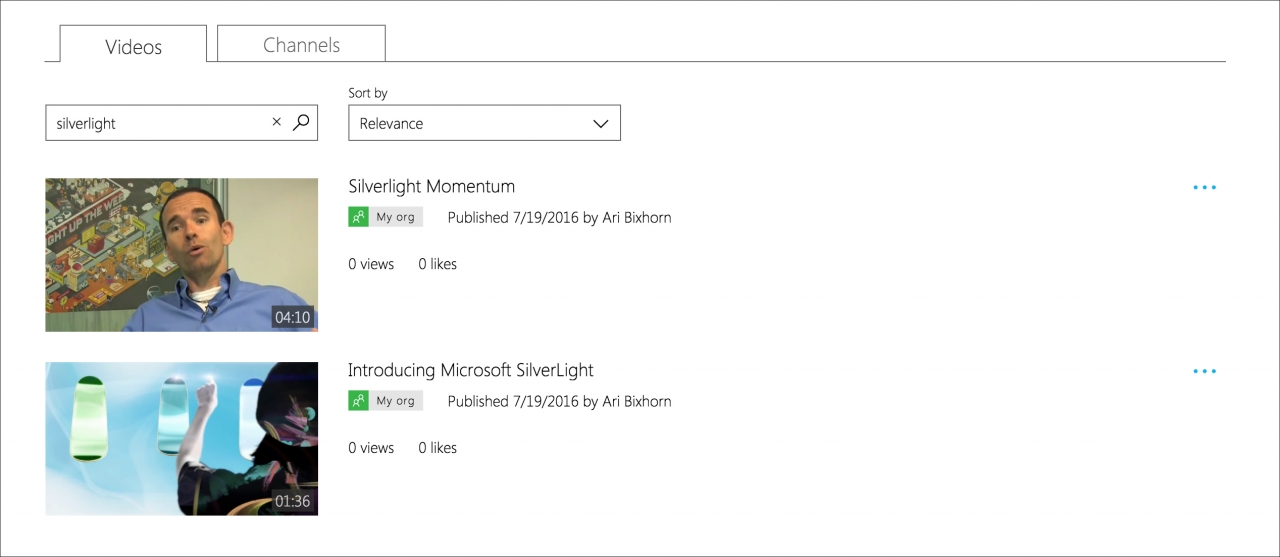Play the Silverlight Momentum thumbnail
The image size is (1280, 557).
(x=181, y=255)
